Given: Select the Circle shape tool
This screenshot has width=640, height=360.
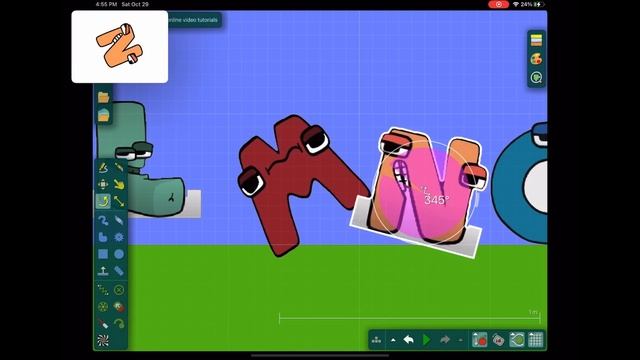Looking at the screenshot, I should pos(119,254).
